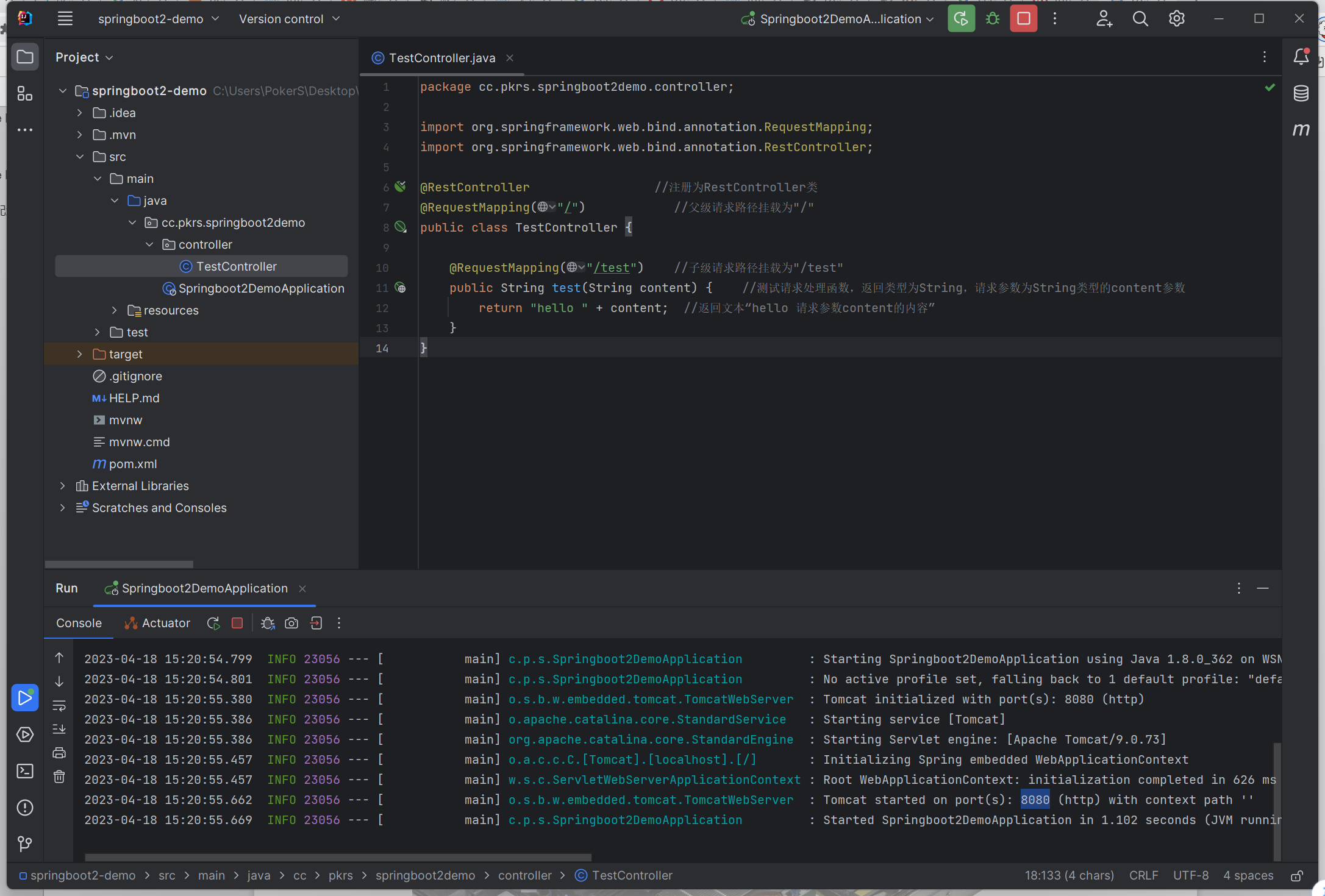This screenshot has width=1325, height=896.
Task: Click UTF-8 encoding in status bar
Action: [x=1190, y=876]
